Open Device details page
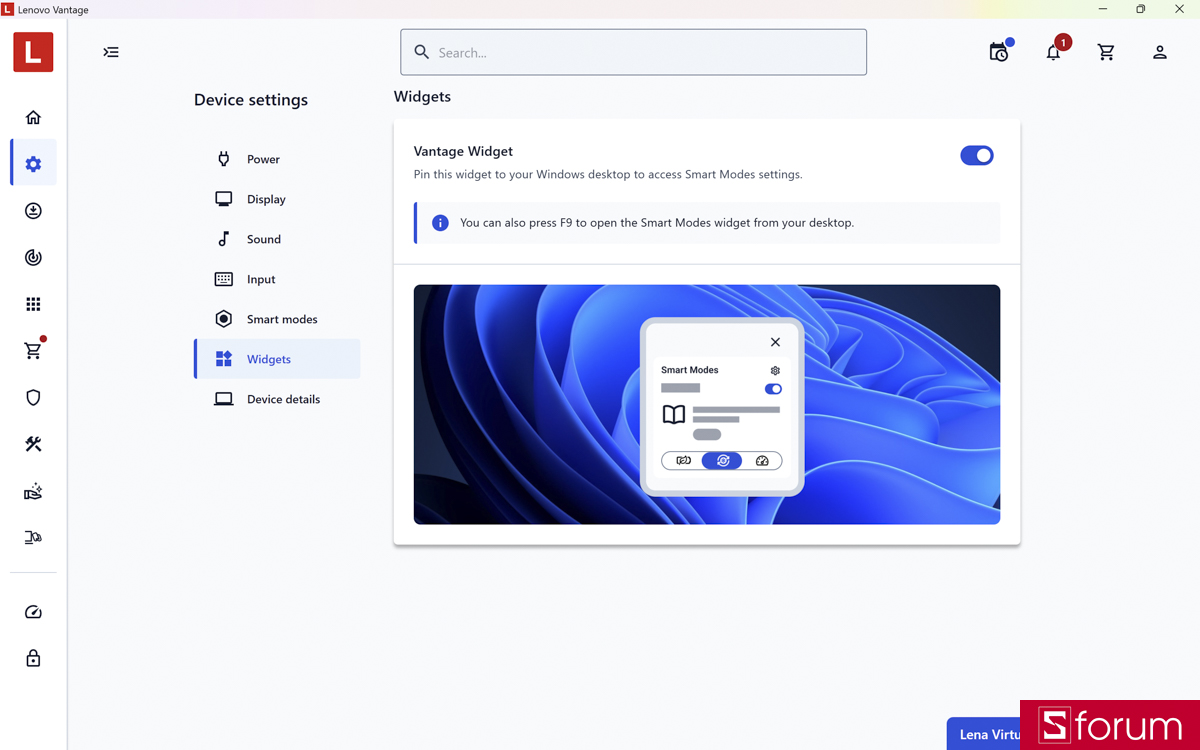The height and width of the screenshot is (750, 1200). (277, 399)
